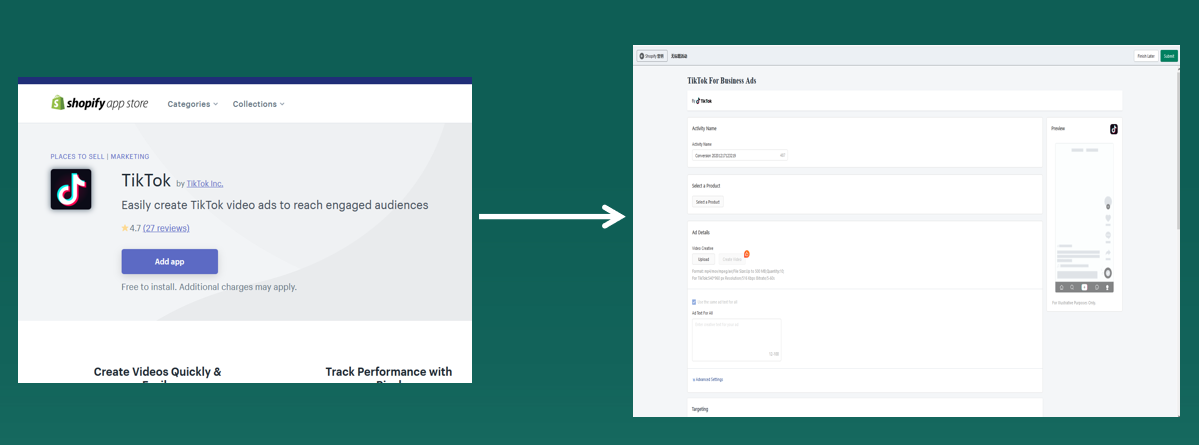Click the Shopify bag logo
The image size is (1199, 445).
pos(57,103)
